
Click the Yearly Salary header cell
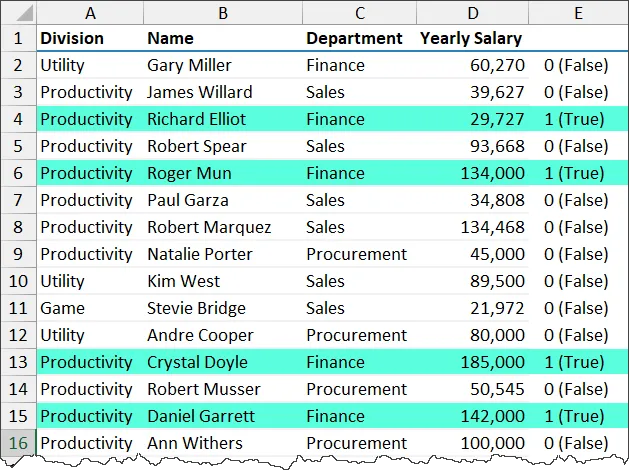[471, 39]
